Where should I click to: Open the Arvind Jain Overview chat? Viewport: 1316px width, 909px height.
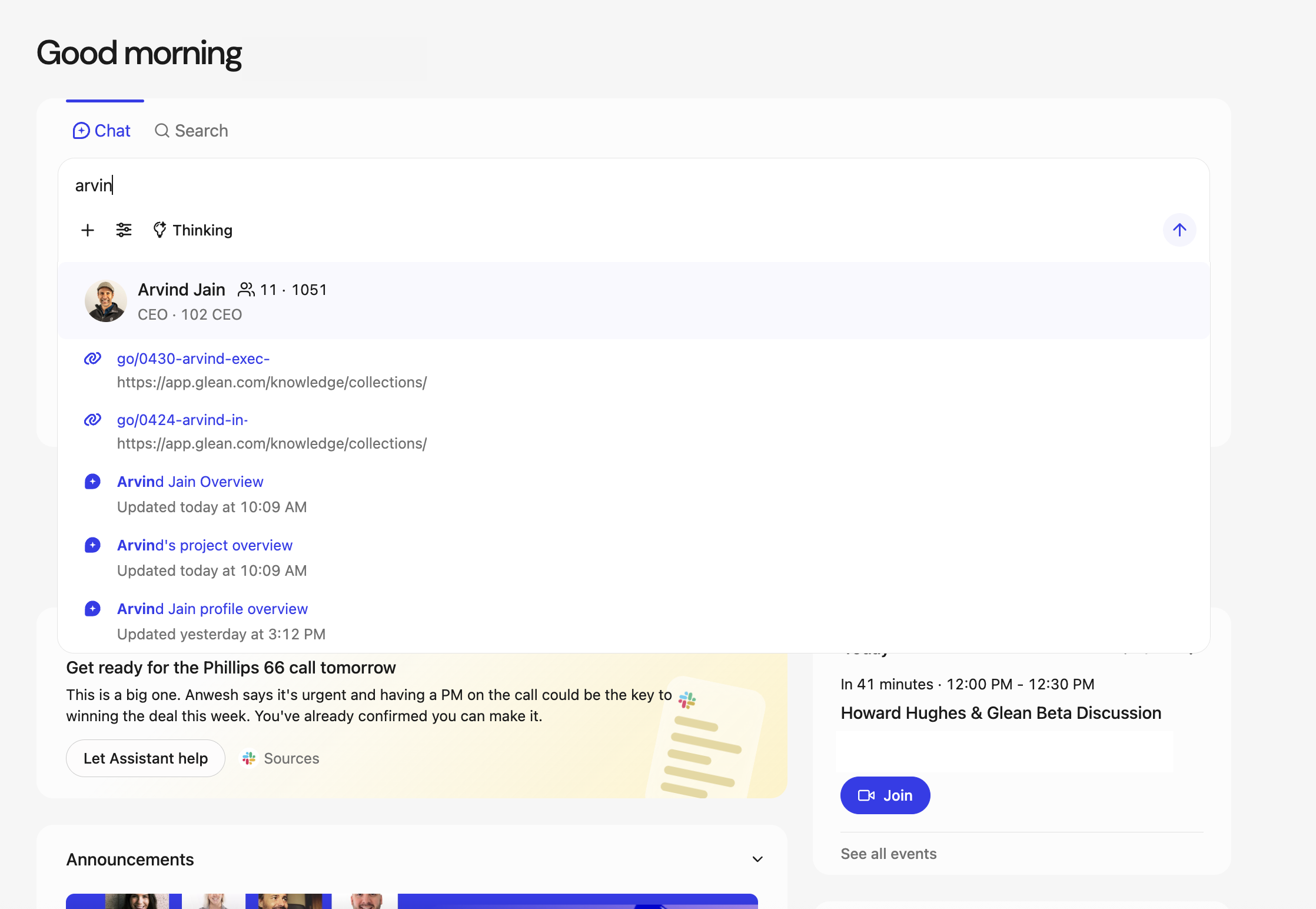[x=190, y=482]
